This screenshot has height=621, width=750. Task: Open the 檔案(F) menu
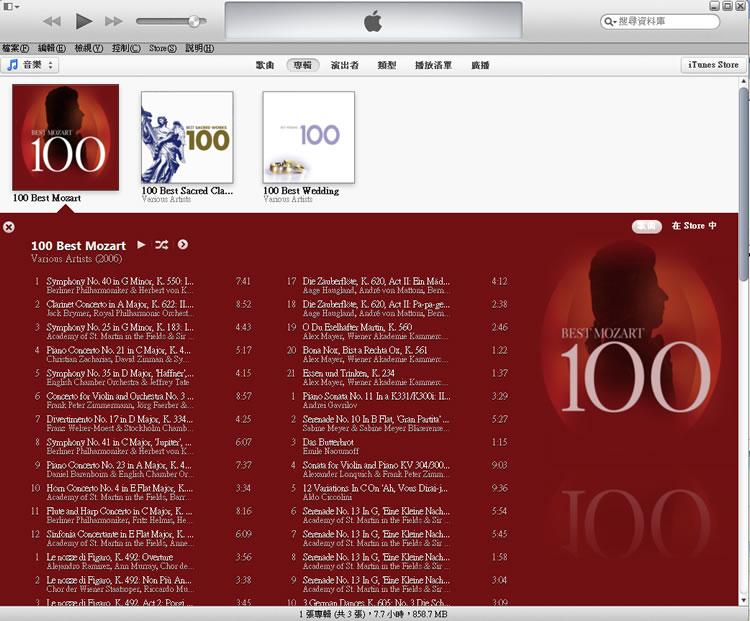(15, 48)
